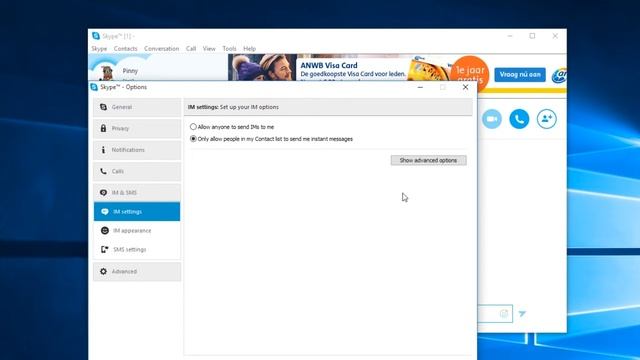This screenshot has width=640, height=360.
Task: Add people to the conversation
Action: click(547, 119)
